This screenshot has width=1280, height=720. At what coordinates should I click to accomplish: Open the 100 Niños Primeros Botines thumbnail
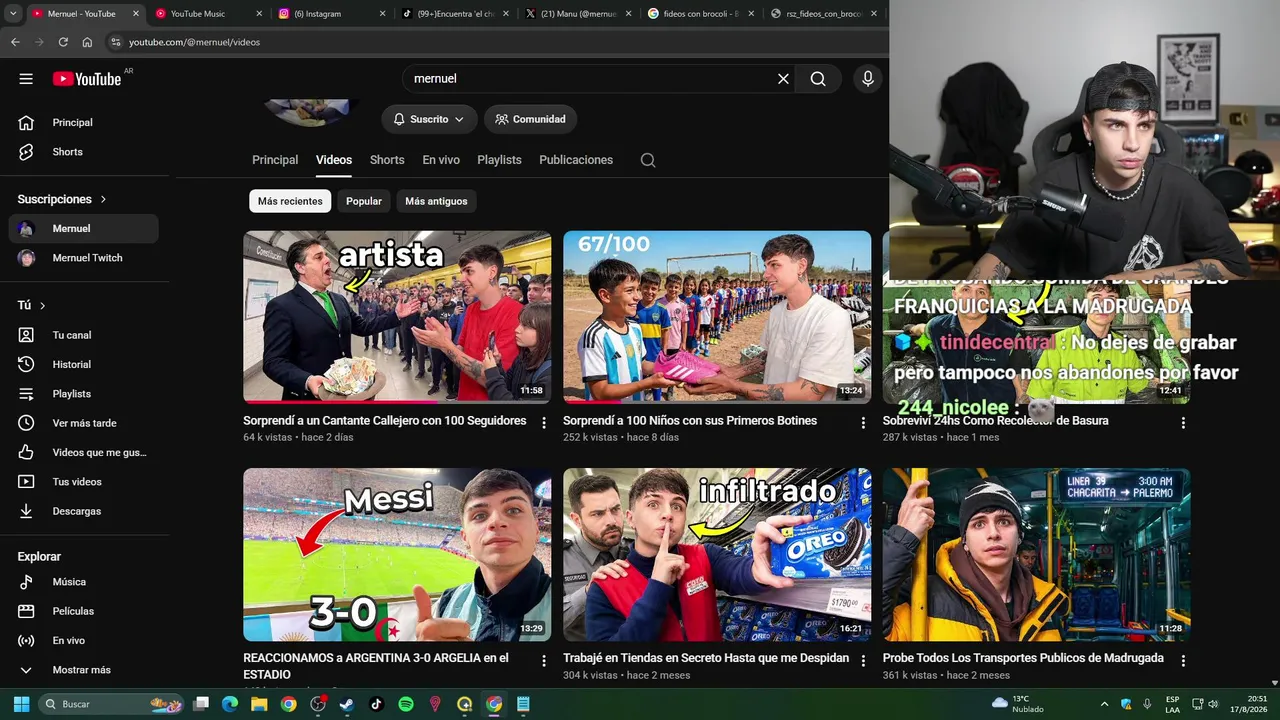(x=717, y=317)
